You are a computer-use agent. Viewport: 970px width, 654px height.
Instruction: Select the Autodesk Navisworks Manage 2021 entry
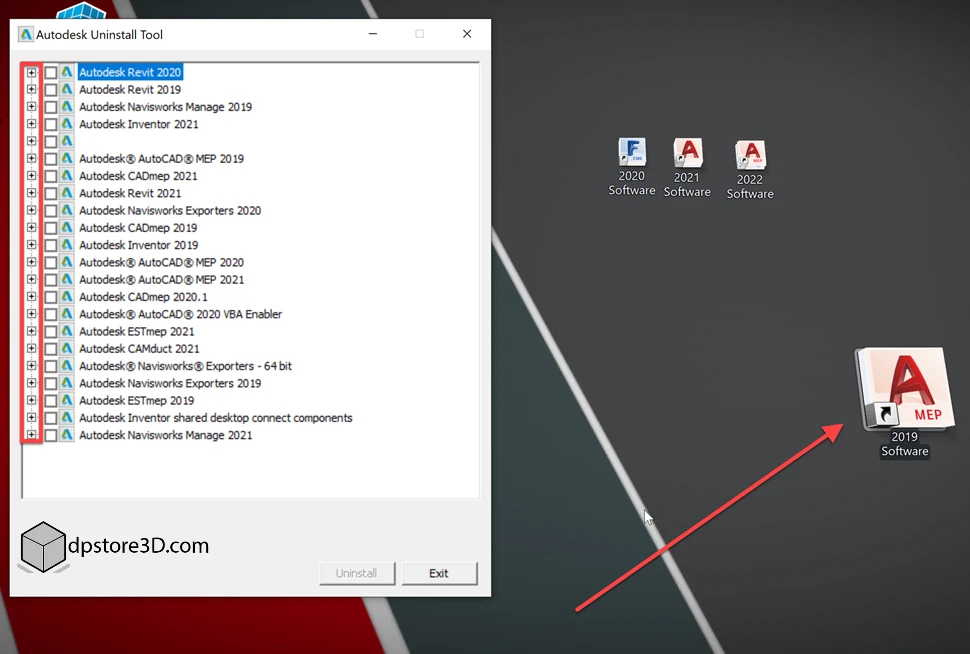(x=166, y=436)
